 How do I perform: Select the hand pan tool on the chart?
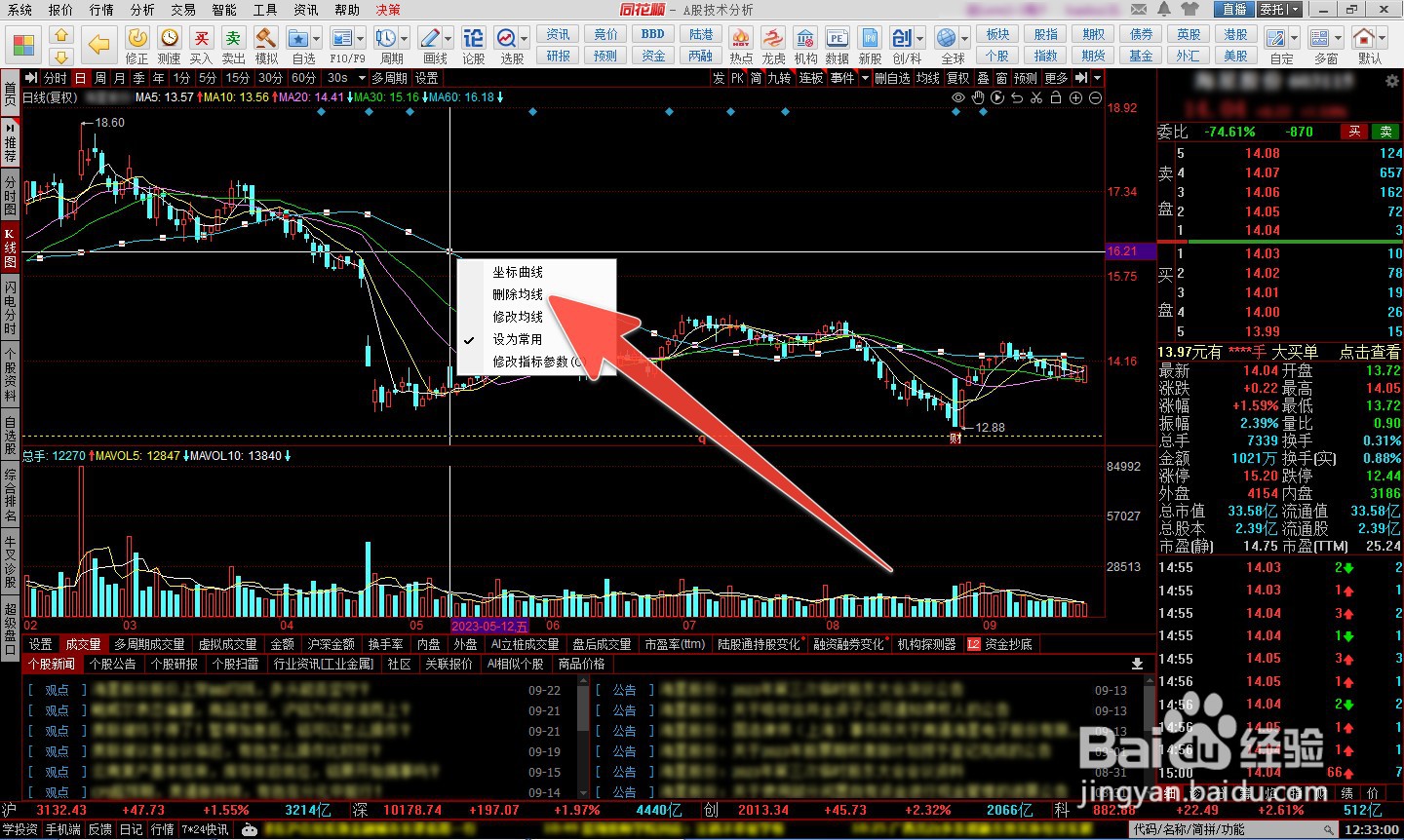click(x=978, y=97)
